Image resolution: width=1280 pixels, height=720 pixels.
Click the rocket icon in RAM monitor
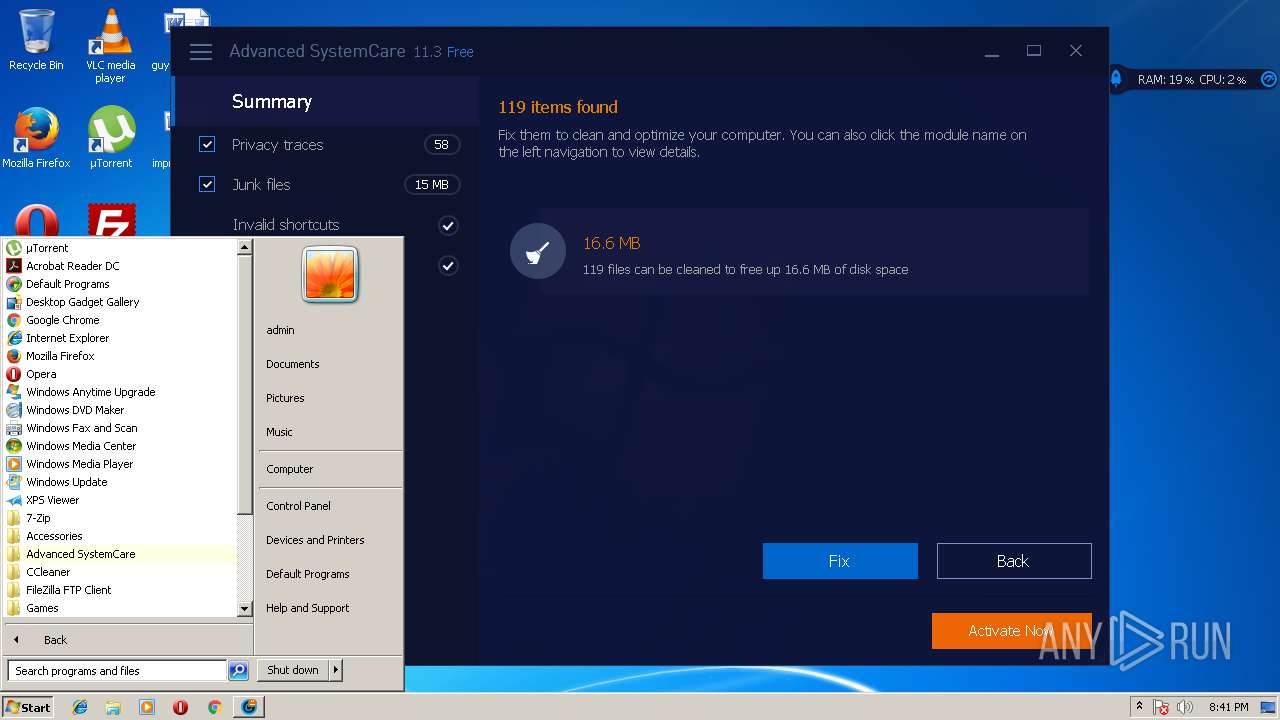click(x=1117, y=79)
